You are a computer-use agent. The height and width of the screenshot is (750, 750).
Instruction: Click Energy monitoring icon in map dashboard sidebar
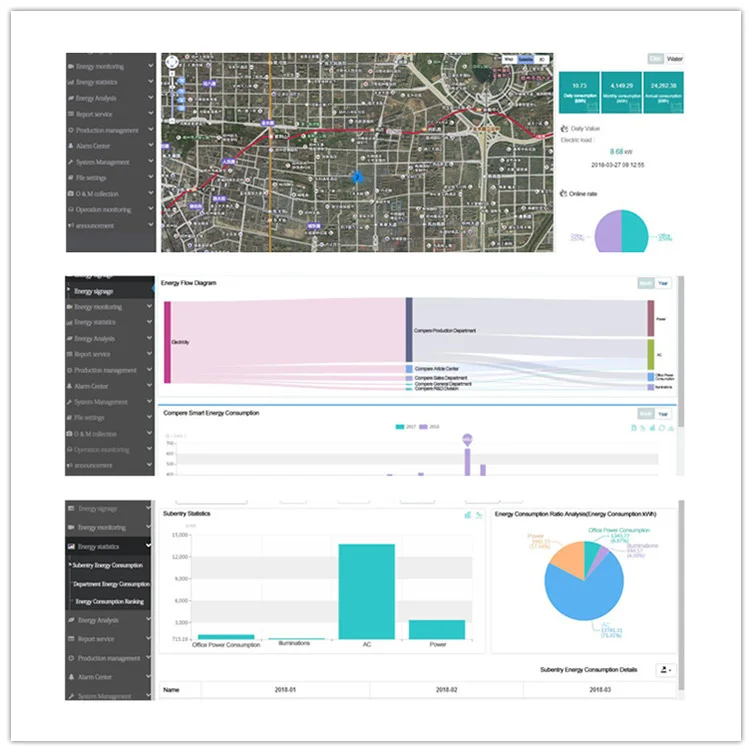pos(71,66)
